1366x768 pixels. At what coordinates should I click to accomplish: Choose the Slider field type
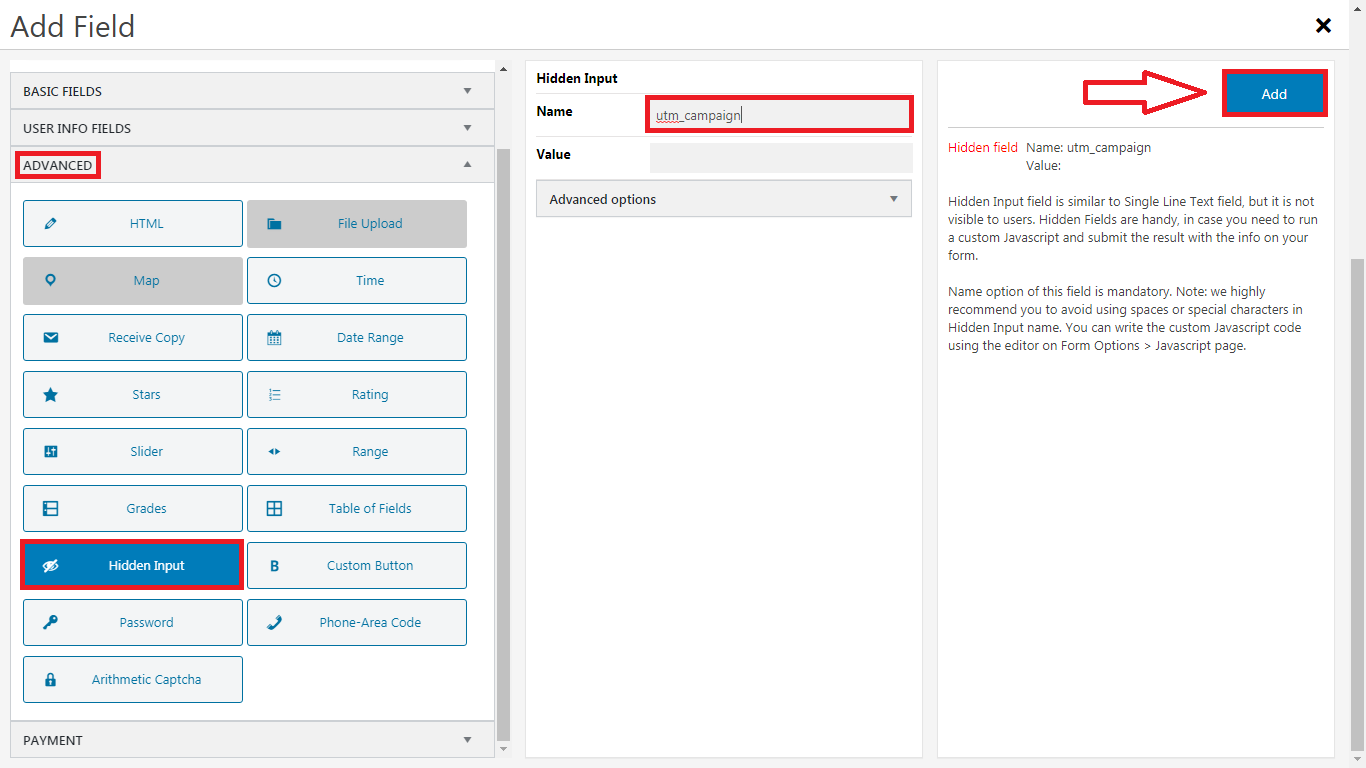133,452
